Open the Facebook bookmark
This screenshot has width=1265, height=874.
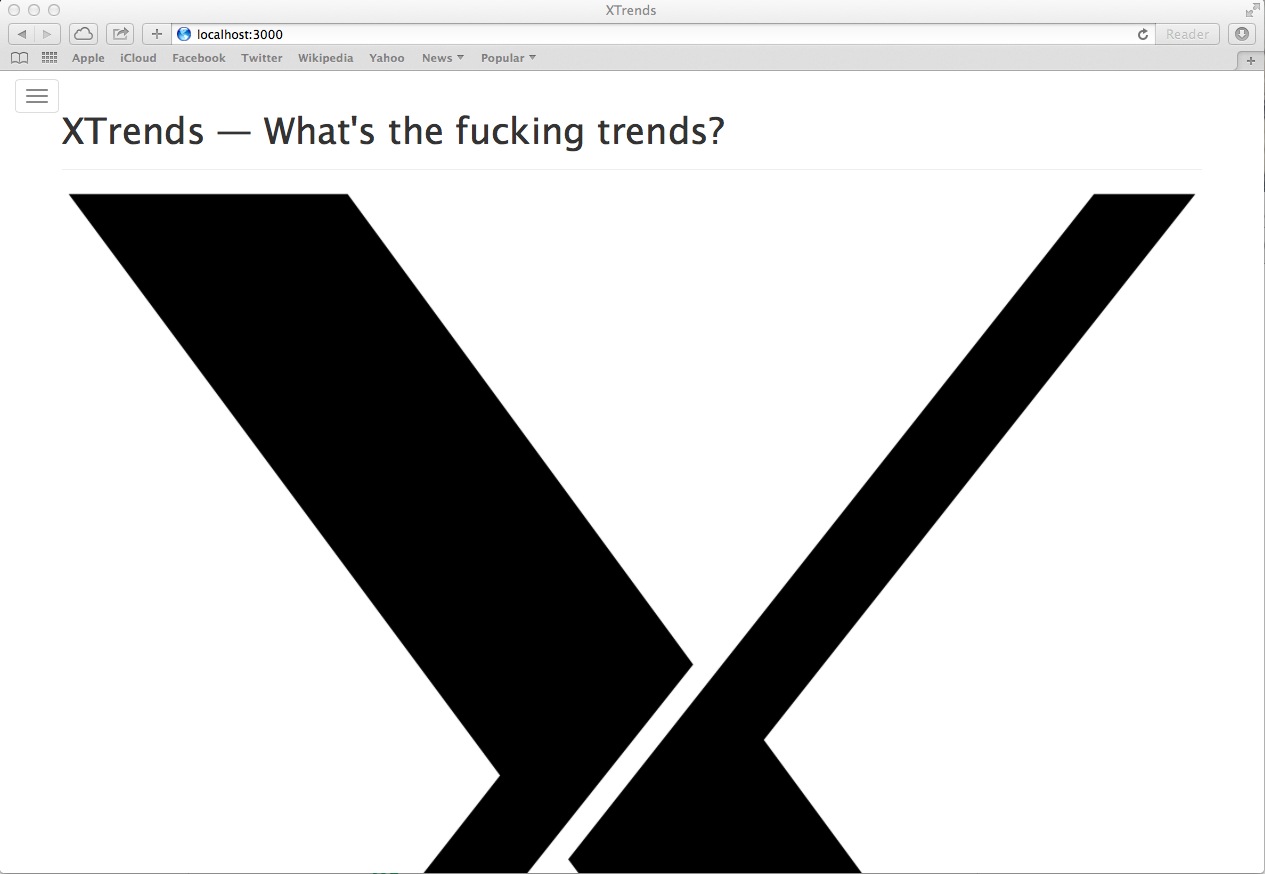point(199,58)
